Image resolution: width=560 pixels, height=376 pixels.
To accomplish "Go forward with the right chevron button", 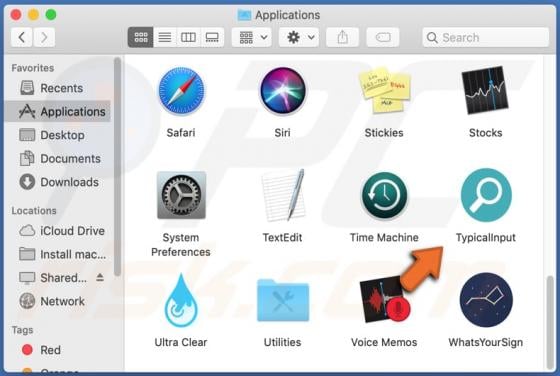I will [x=44, y=37].
